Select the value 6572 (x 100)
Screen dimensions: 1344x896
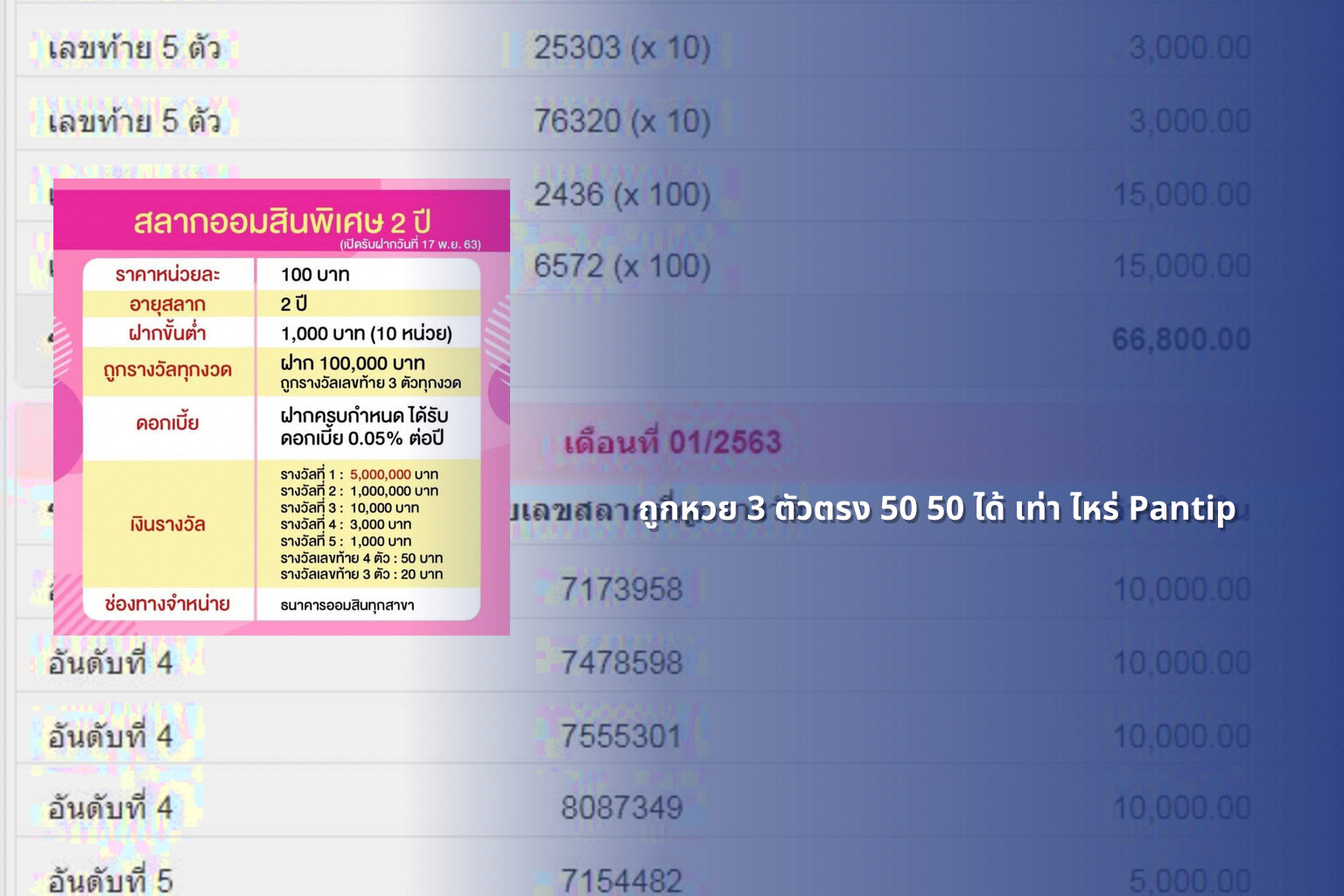click(622, 266)
